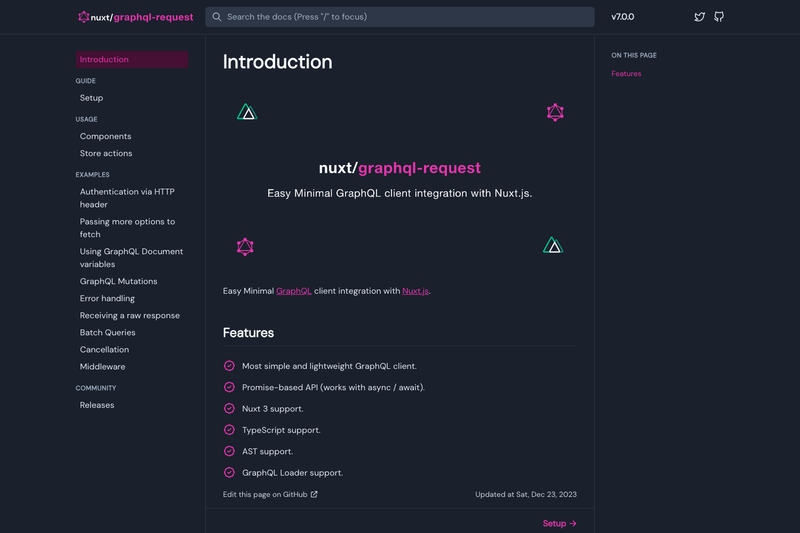Open Authentication via HTTP header example
This screenshot has height=533, width=800.
(127, 198)
